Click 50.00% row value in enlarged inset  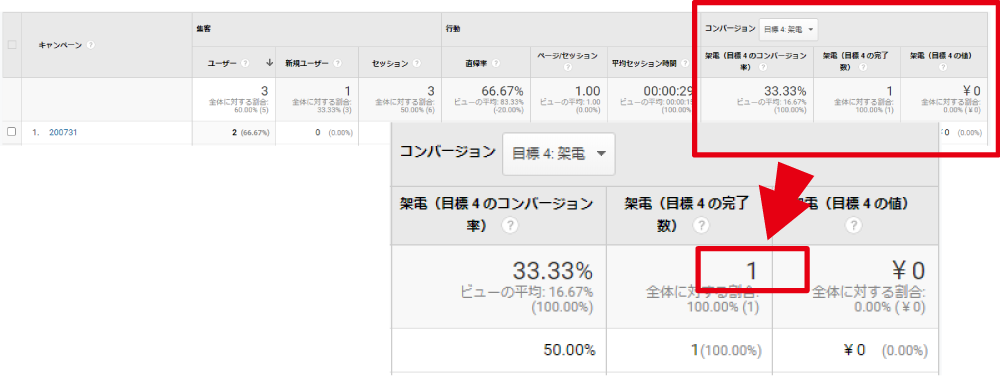570,350
